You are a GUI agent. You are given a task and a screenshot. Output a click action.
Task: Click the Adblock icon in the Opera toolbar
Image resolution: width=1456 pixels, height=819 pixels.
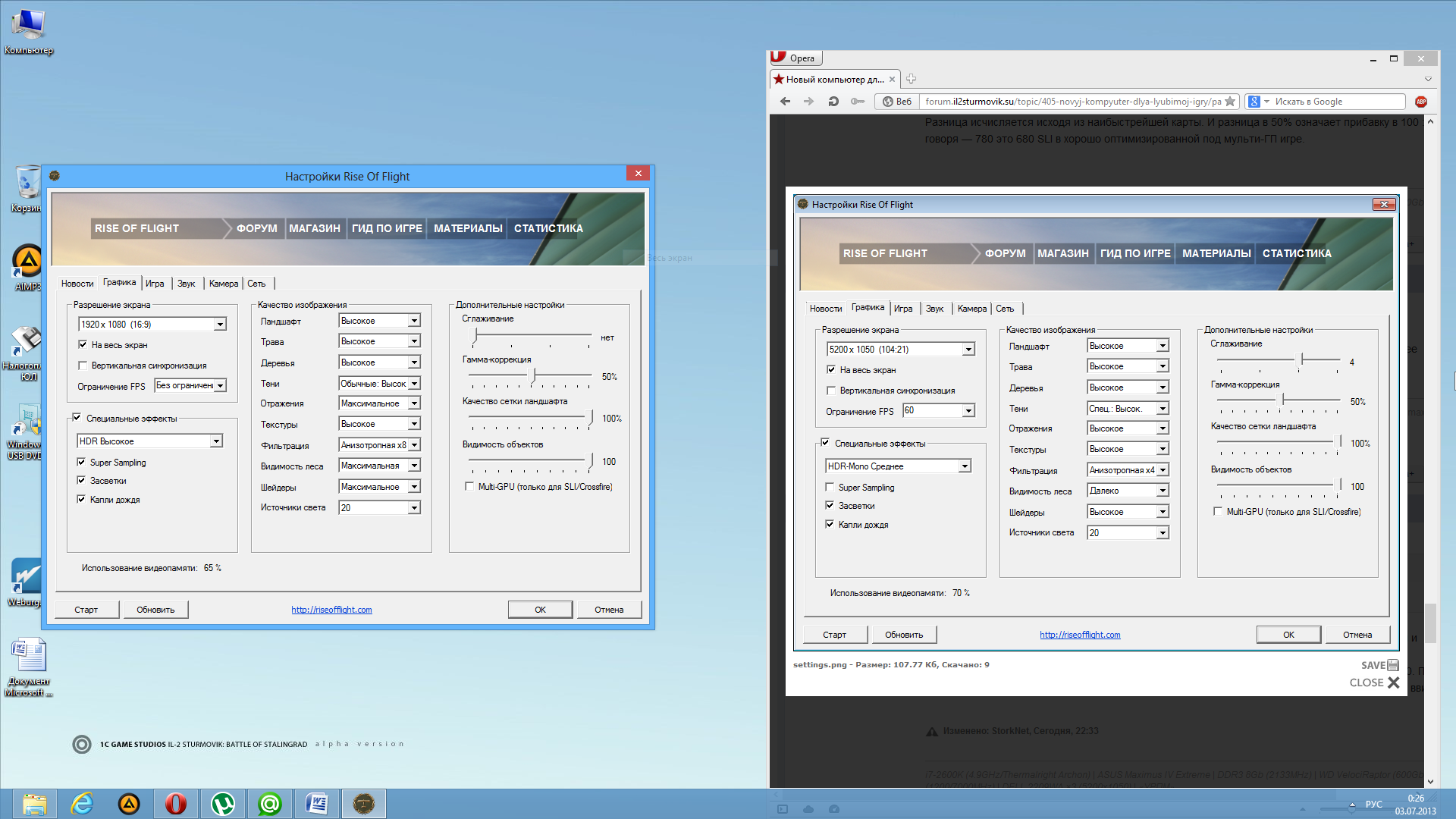[1420, 102]
